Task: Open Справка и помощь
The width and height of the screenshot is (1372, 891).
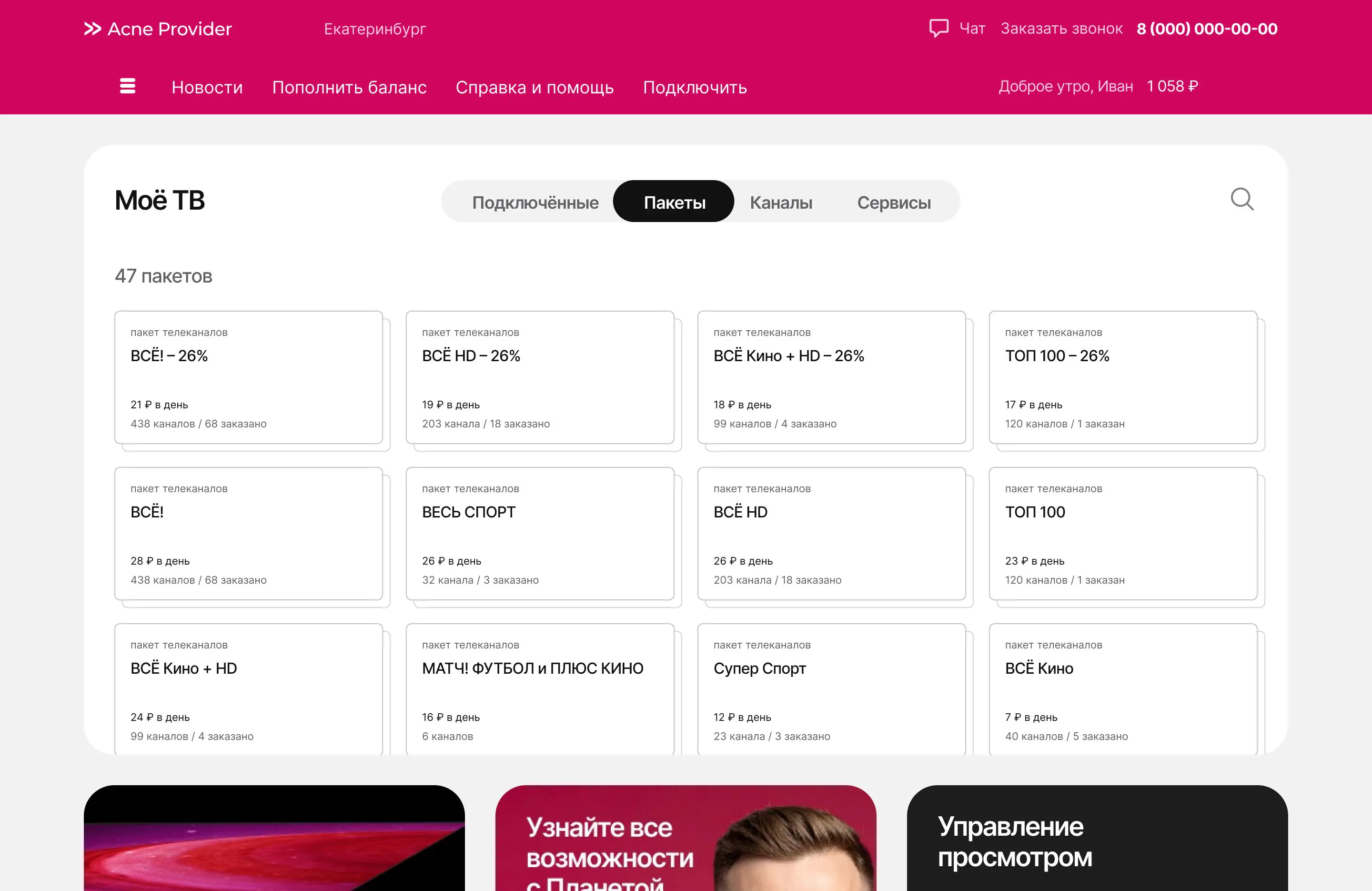Action: pos(535,87)
